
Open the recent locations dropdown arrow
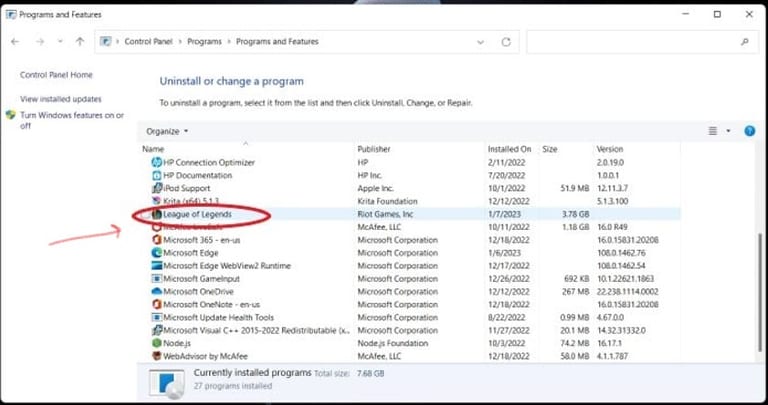(x=60, y=42)
